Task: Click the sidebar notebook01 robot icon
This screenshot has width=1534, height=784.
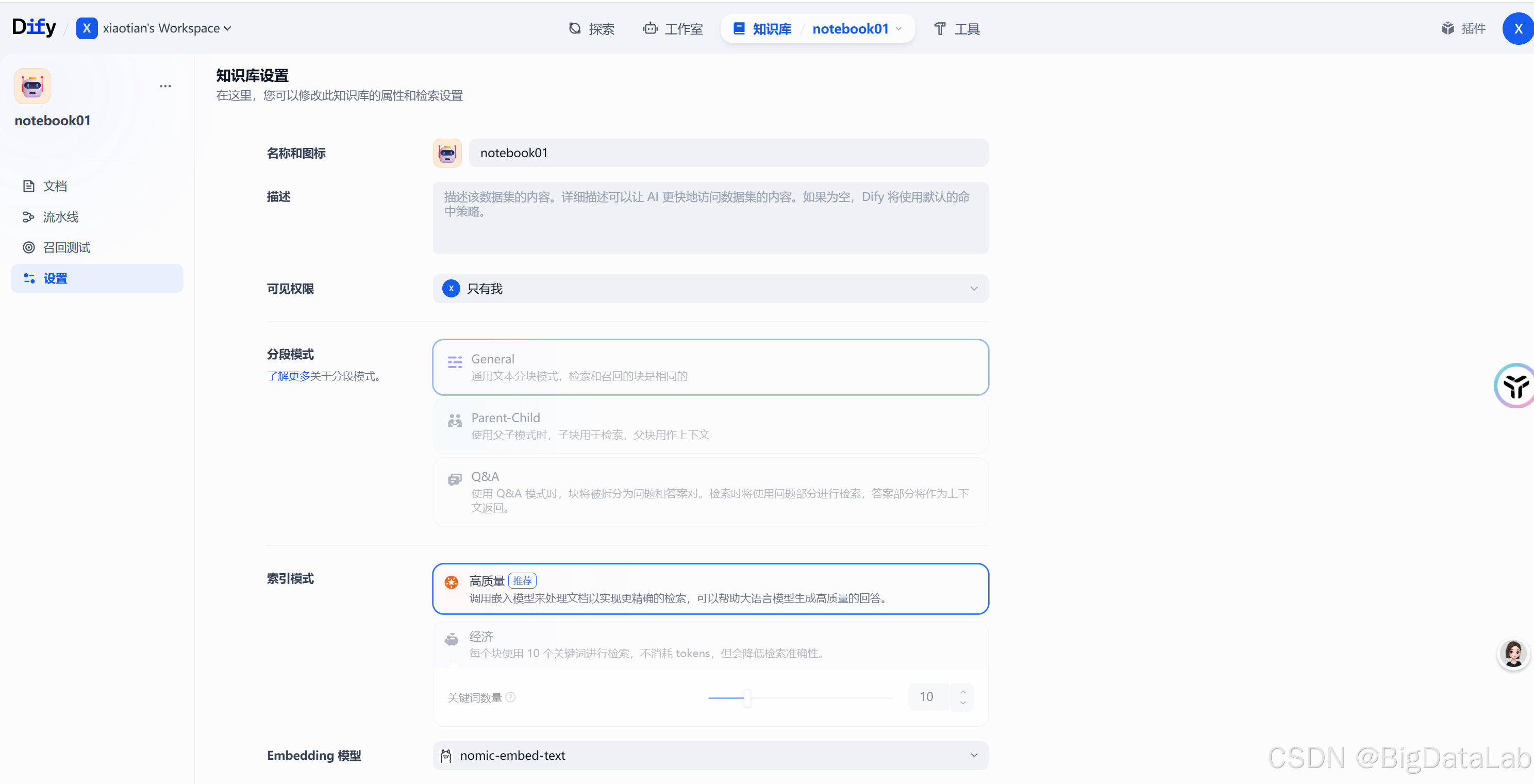Action: (32, 86)
